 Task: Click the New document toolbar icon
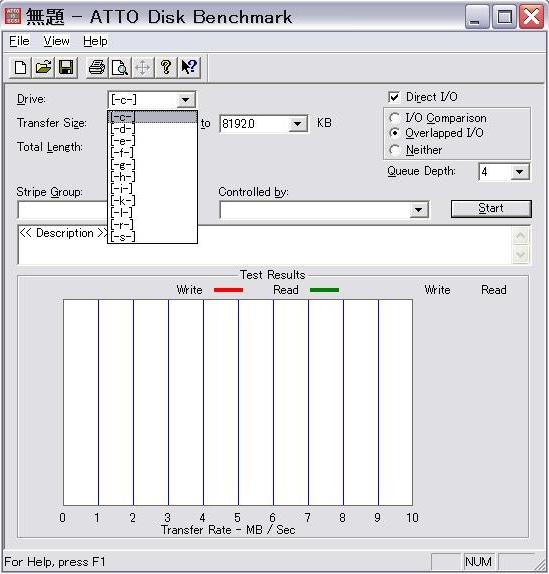20,68
